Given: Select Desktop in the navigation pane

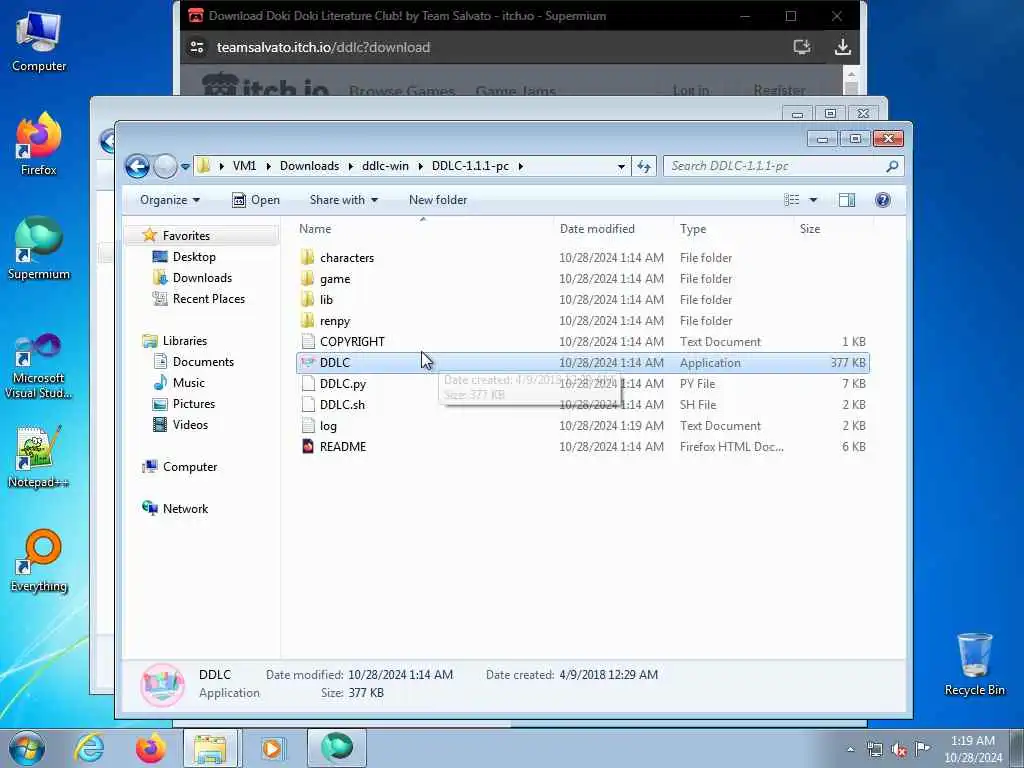Looking at the screenshot, I should [x=194, y=257].
